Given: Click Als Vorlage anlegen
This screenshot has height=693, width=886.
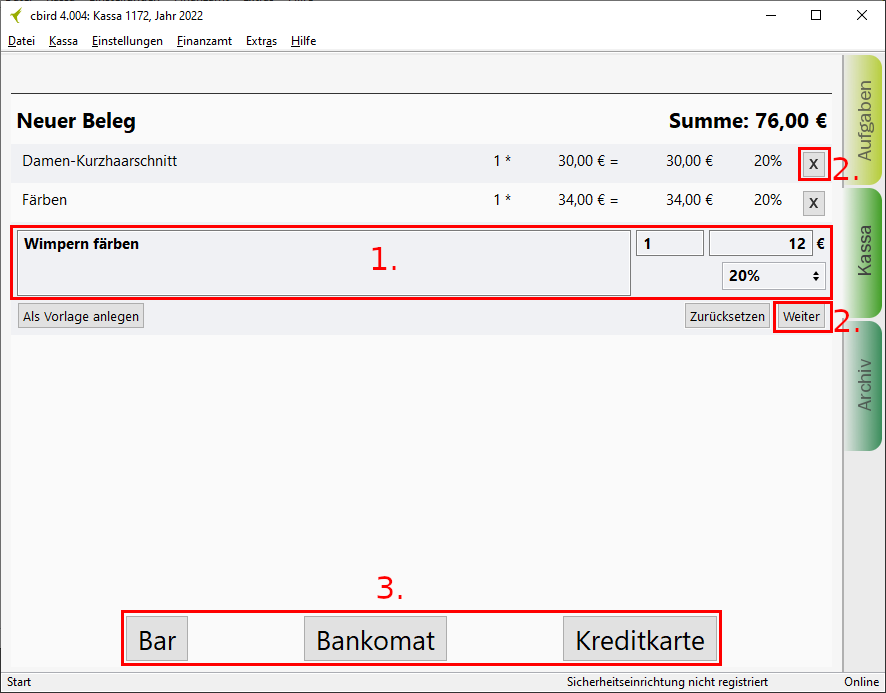Looking at the screenshot, I should point(81,316).
